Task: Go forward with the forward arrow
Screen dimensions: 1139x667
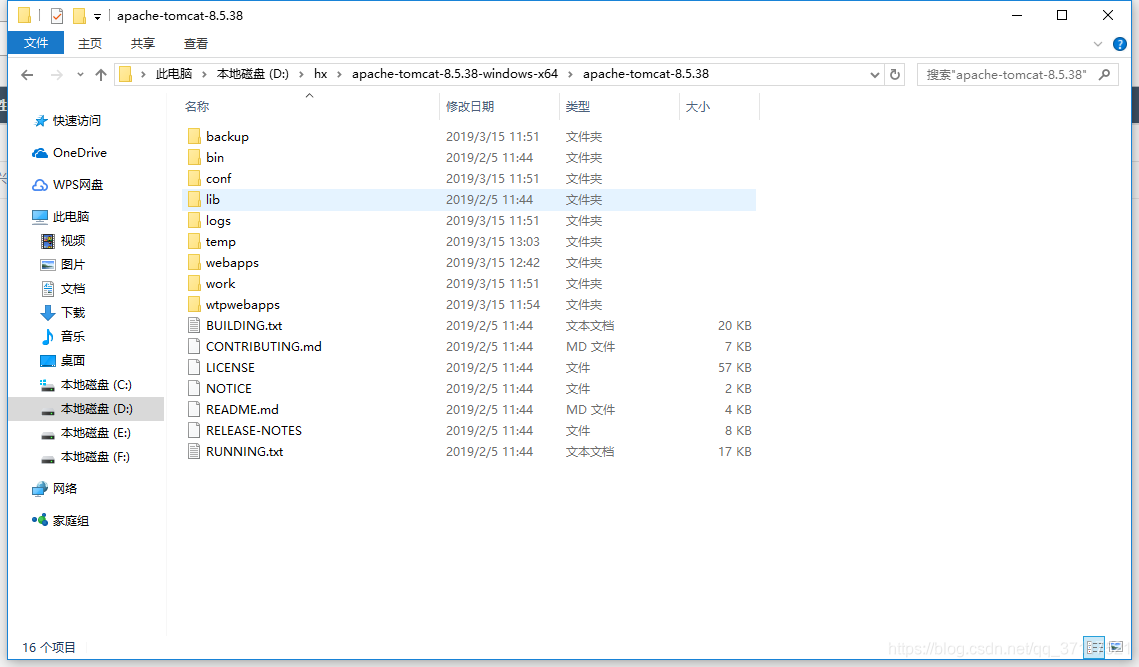Action: coord(56,75)
